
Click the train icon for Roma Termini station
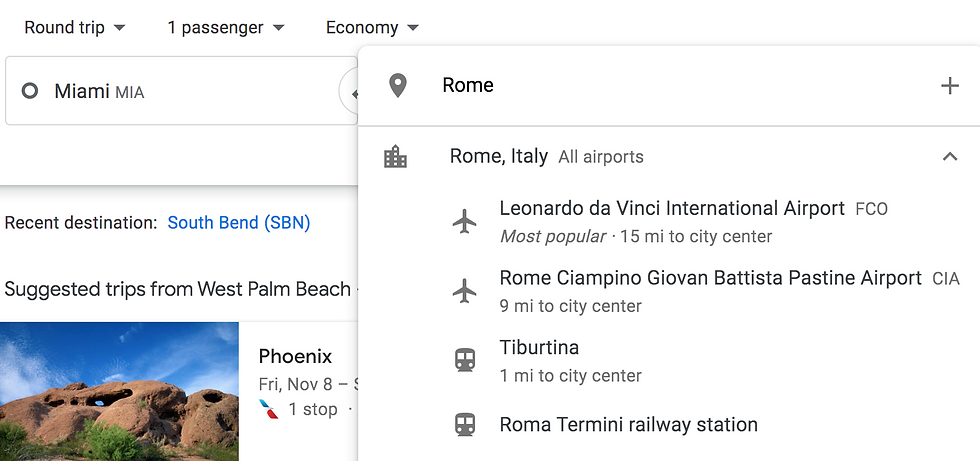click(x=464, y=425)
